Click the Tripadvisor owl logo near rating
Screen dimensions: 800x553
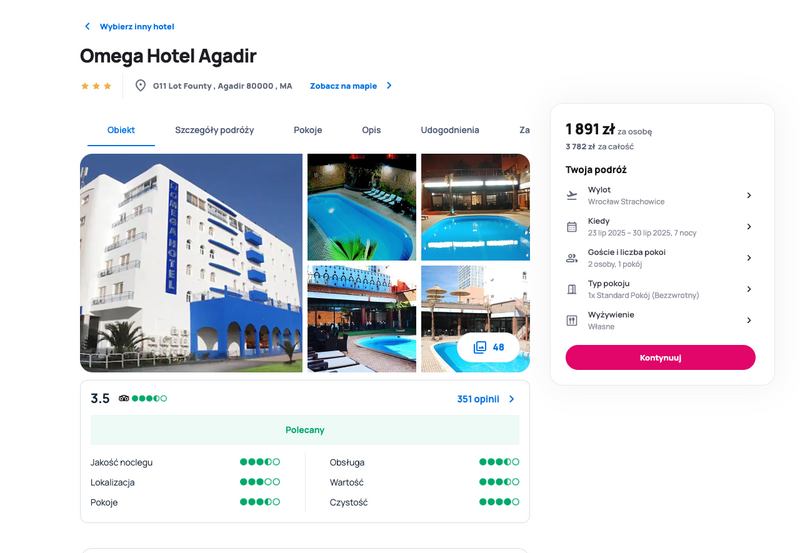(x=123, y=398)
